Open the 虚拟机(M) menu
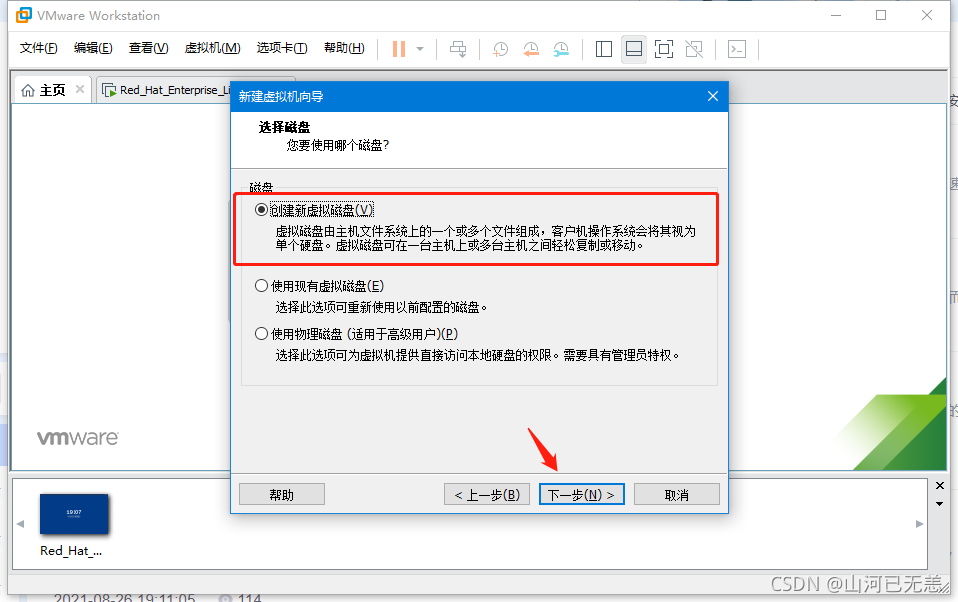The height and width of the screenshot is (602, 958). (213, 48)
